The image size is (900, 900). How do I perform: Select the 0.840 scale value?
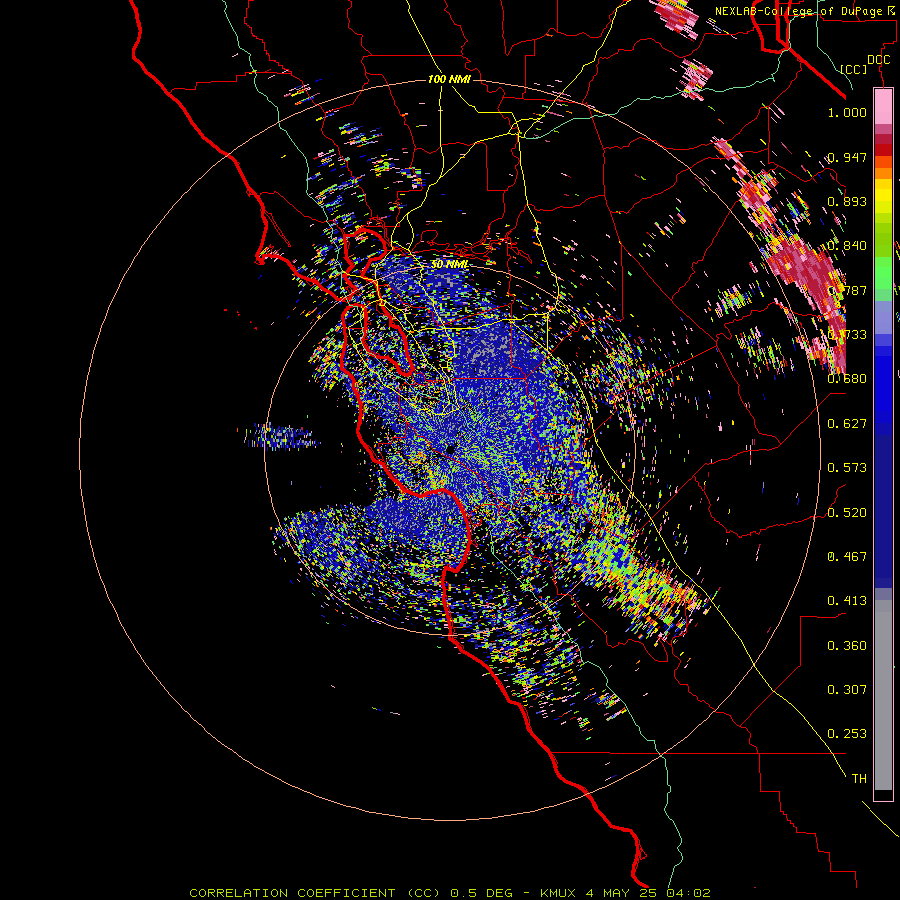pos(847,246)
